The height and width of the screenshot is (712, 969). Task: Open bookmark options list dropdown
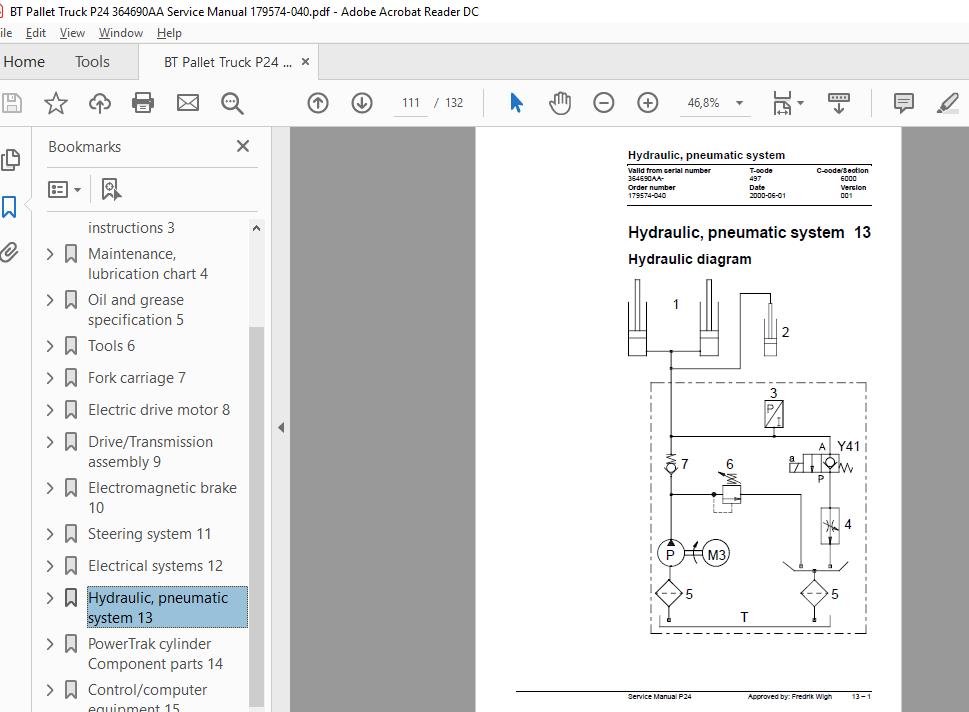click(64, 189)
